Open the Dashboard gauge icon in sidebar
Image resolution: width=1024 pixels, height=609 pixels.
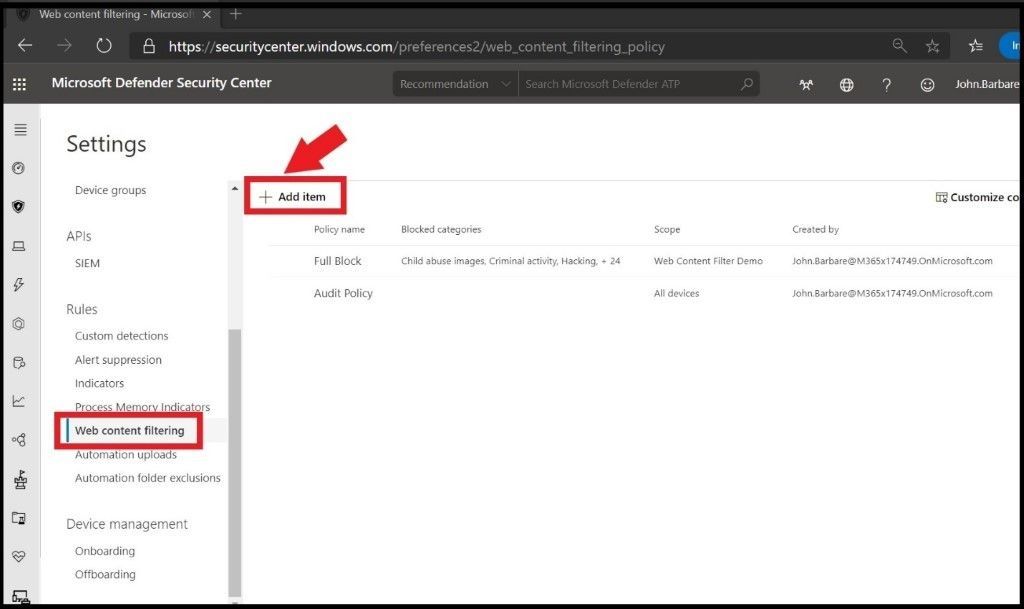click(18, 168)
